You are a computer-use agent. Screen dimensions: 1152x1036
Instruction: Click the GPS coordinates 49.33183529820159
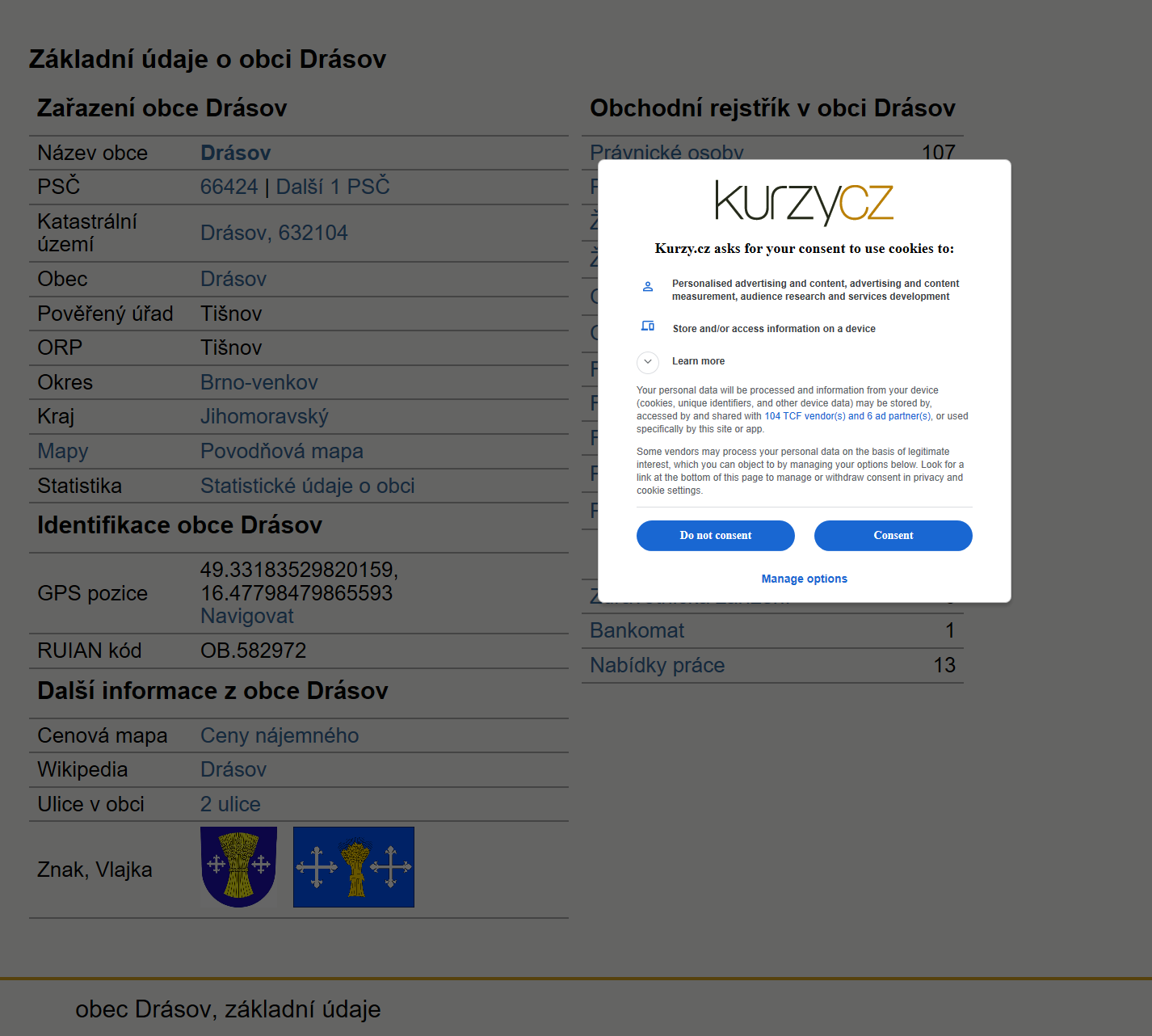click(x=299, y=570)
